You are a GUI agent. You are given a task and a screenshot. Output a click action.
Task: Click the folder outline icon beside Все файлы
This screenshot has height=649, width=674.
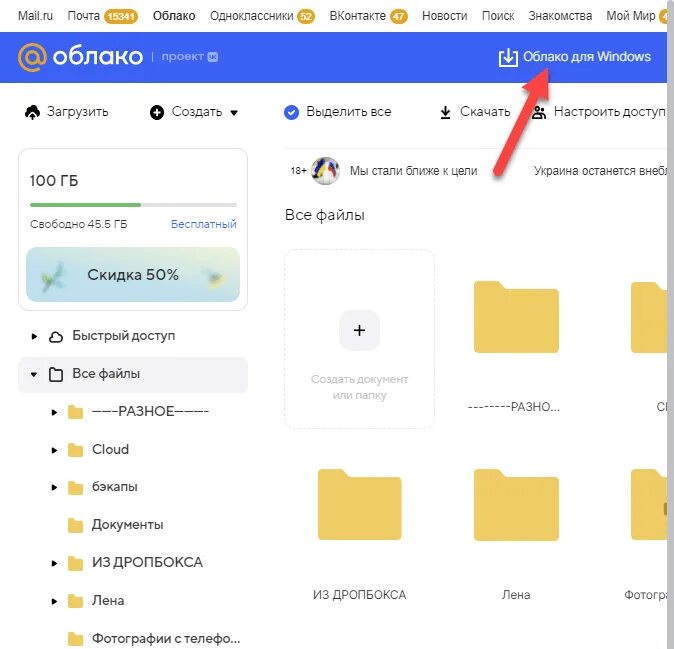(x=56, y=374)
